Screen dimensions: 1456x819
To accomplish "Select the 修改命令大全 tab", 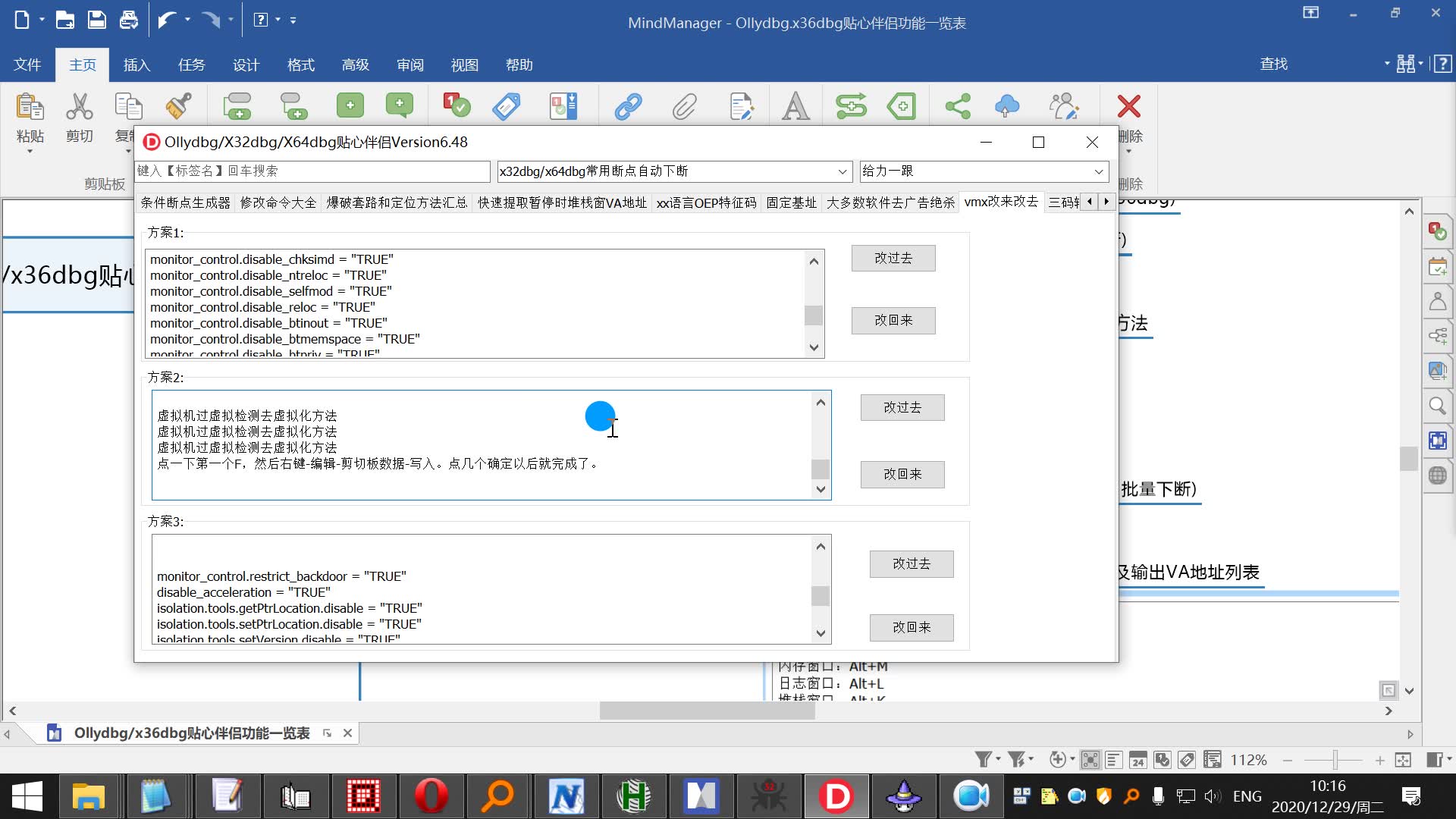I will pyautogui.click(x=278, y=202).
